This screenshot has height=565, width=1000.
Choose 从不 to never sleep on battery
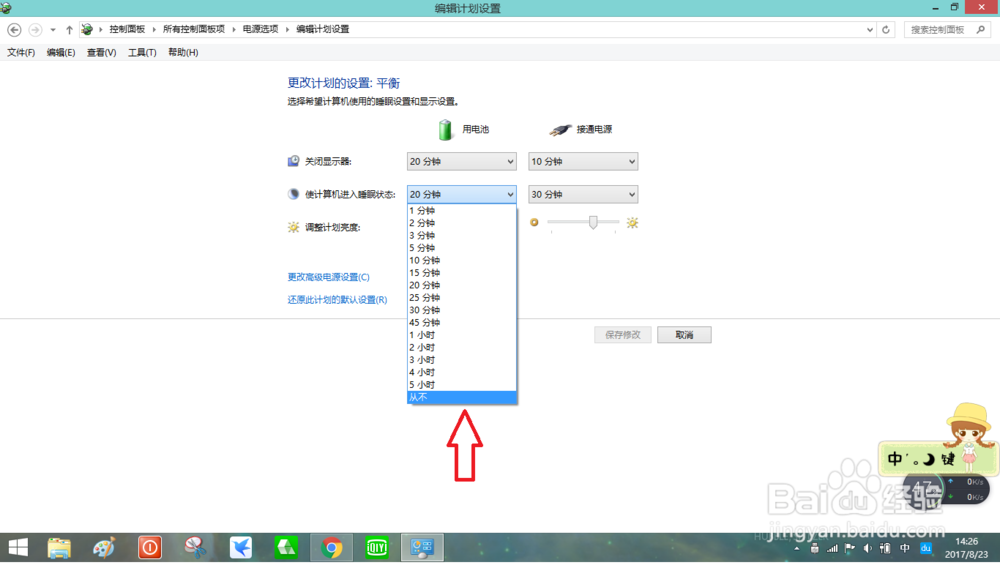[461, 397]
